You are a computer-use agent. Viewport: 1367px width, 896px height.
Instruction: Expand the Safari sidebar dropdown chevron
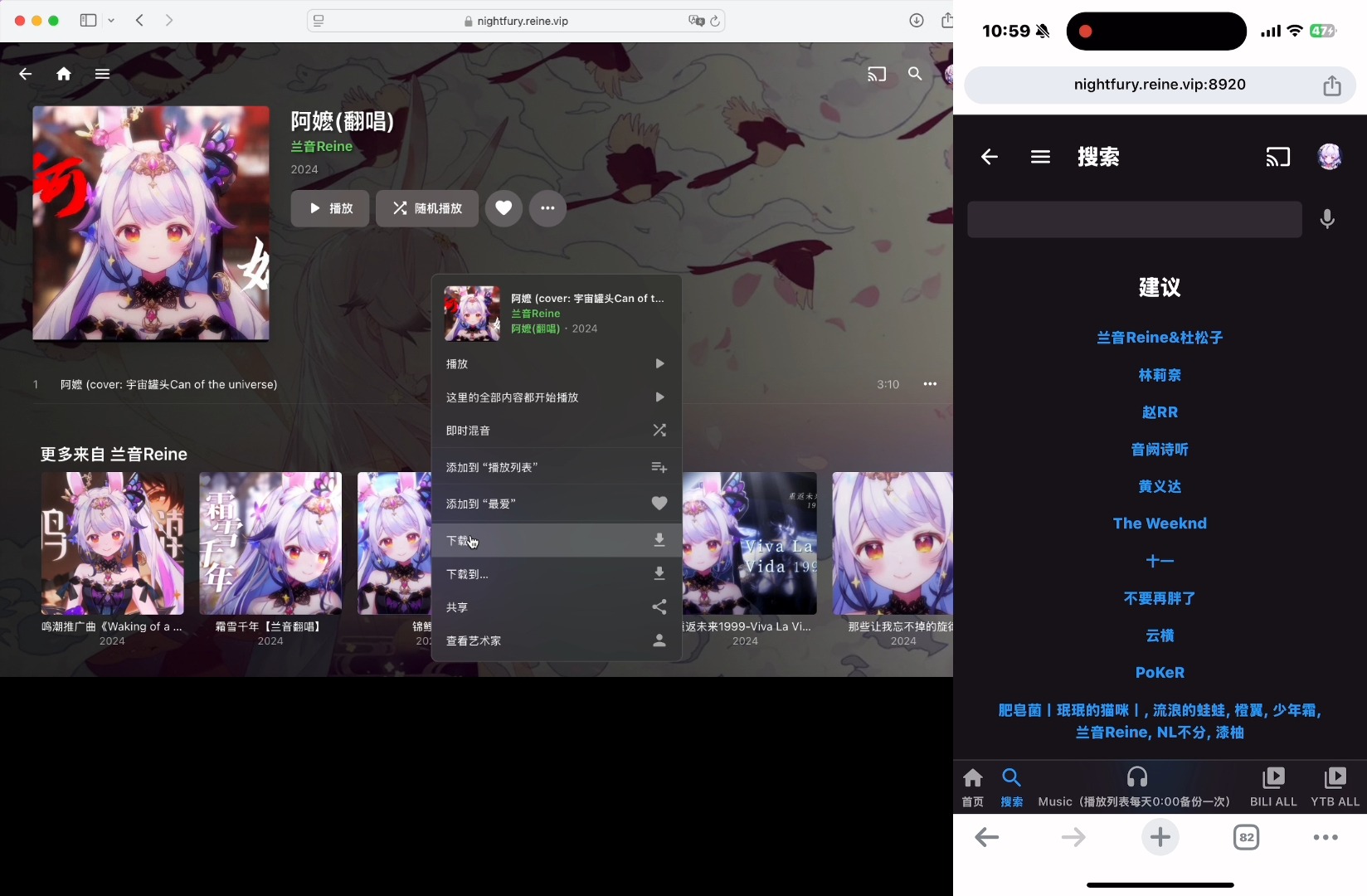(111, 20)
